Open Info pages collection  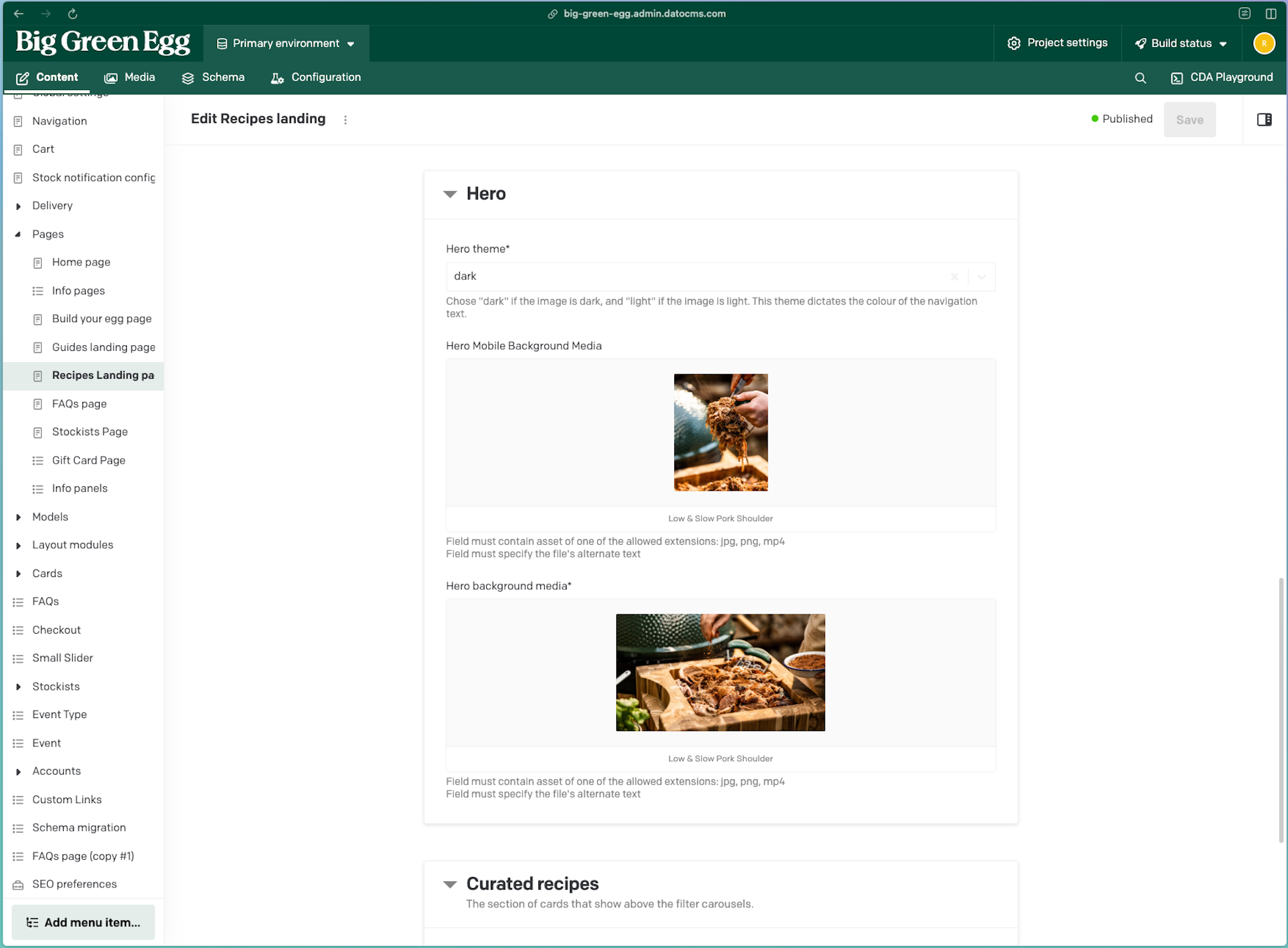82,291
